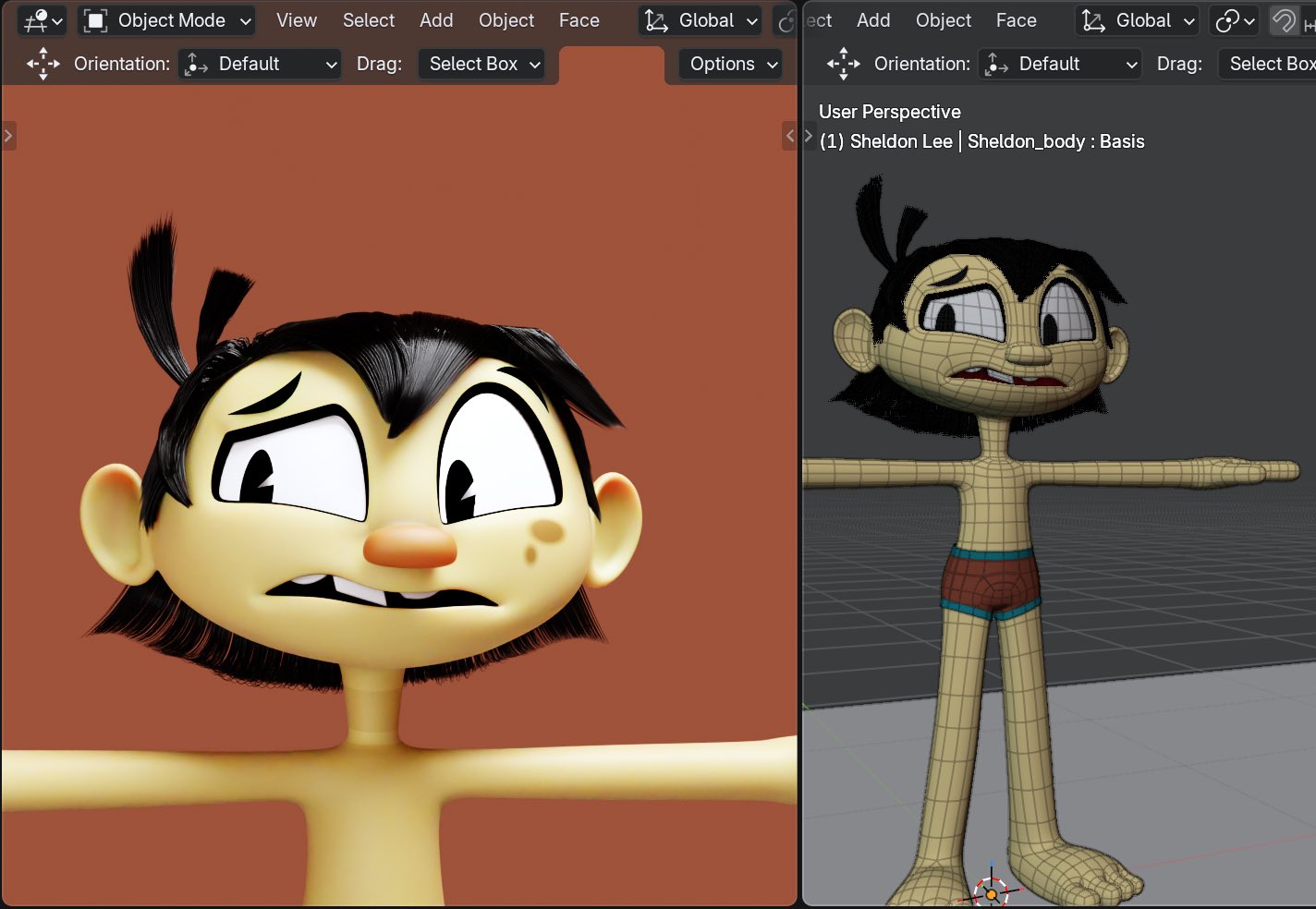Open the Face menu in right viewport
This screenshot has height=909, width=1316.
click(x=1016, y=20)
